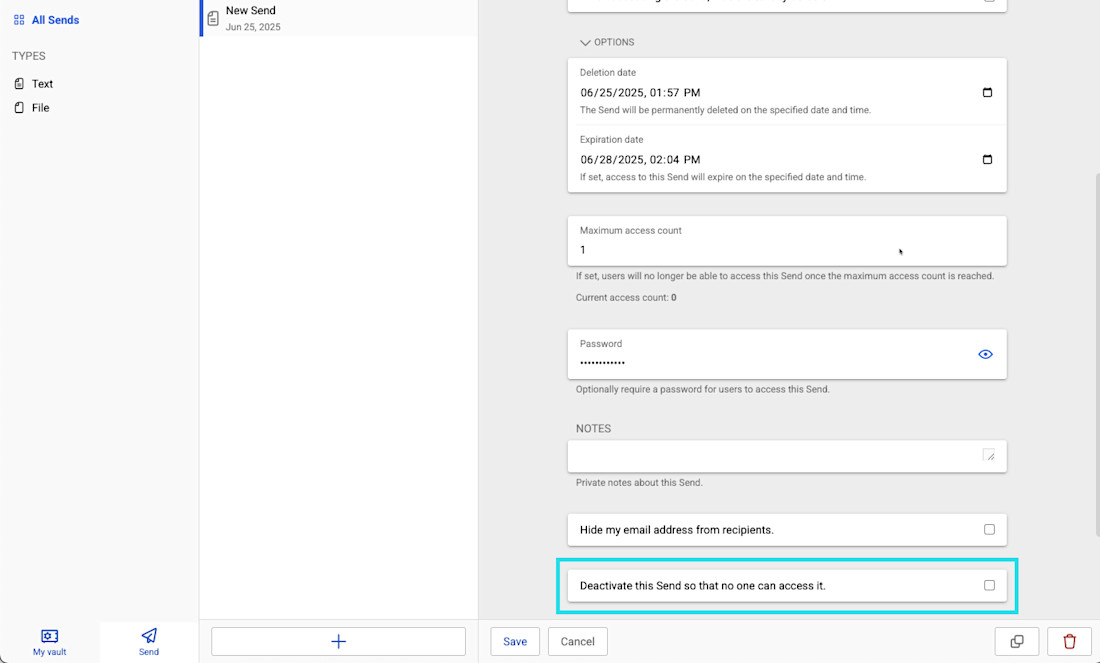Image resolution: width=1100 pixels, height=663 pixels.
Task: Show All Sends from grid icon
Action: tap(19, 20)
